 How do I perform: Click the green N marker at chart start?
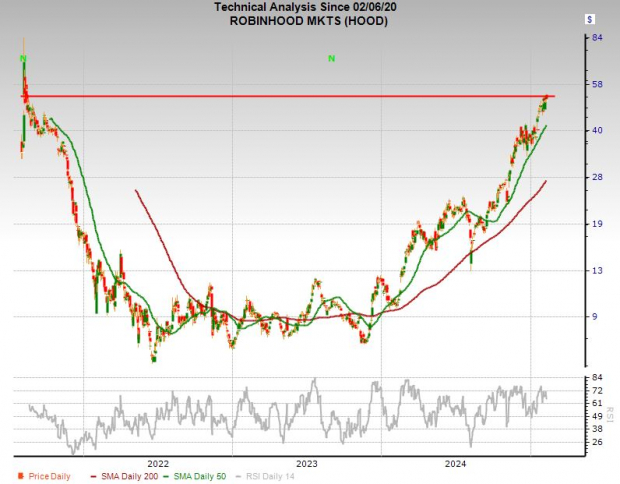[22, 60]
